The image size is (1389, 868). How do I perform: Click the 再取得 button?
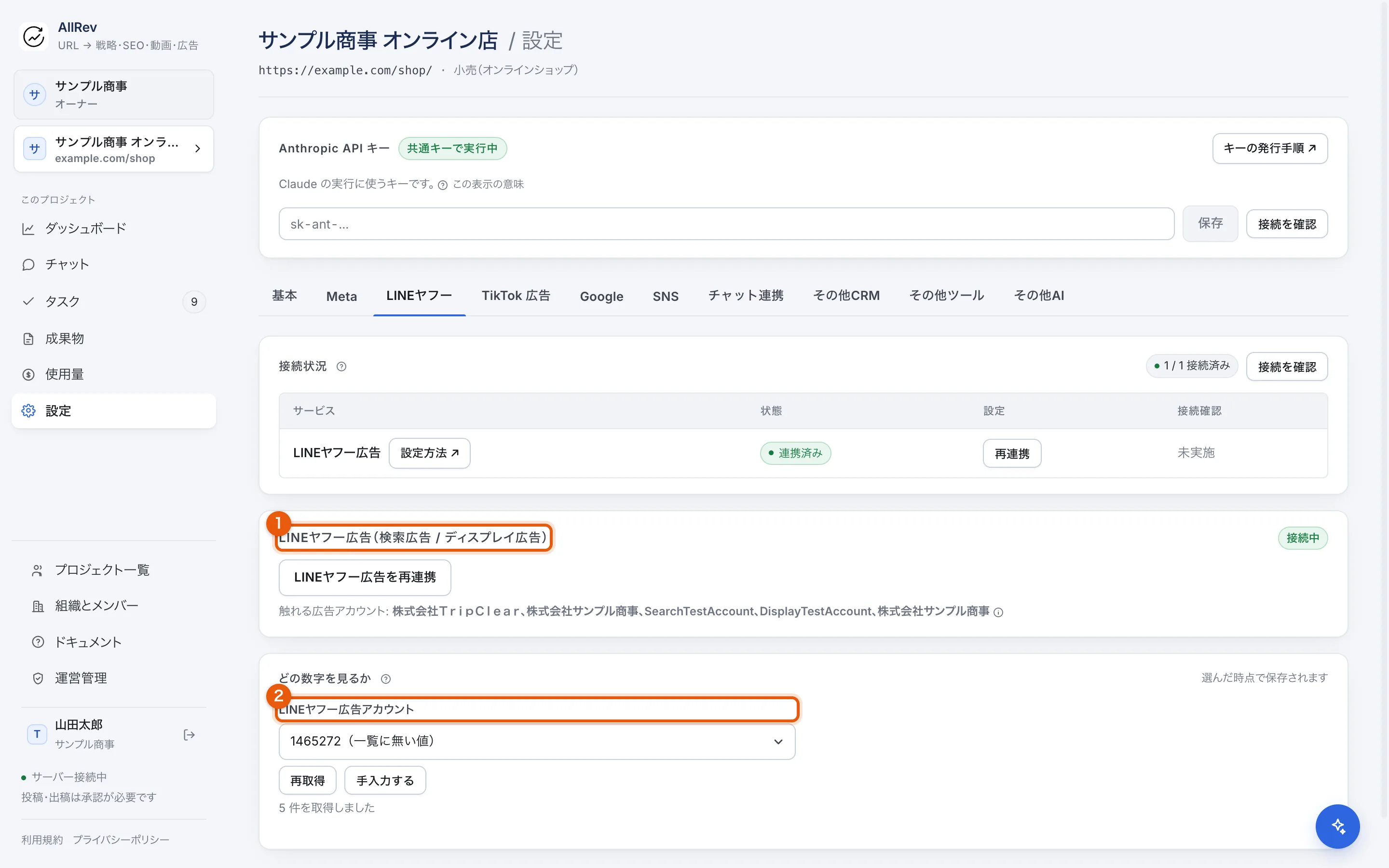coord(307,781)
